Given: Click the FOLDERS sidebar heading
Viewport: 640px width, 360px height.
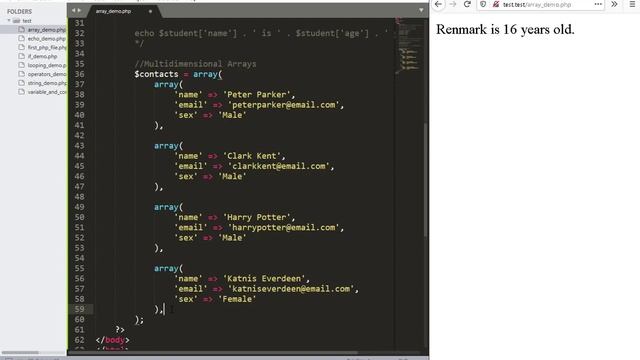Looking at the screenshot, I should 19,11.
